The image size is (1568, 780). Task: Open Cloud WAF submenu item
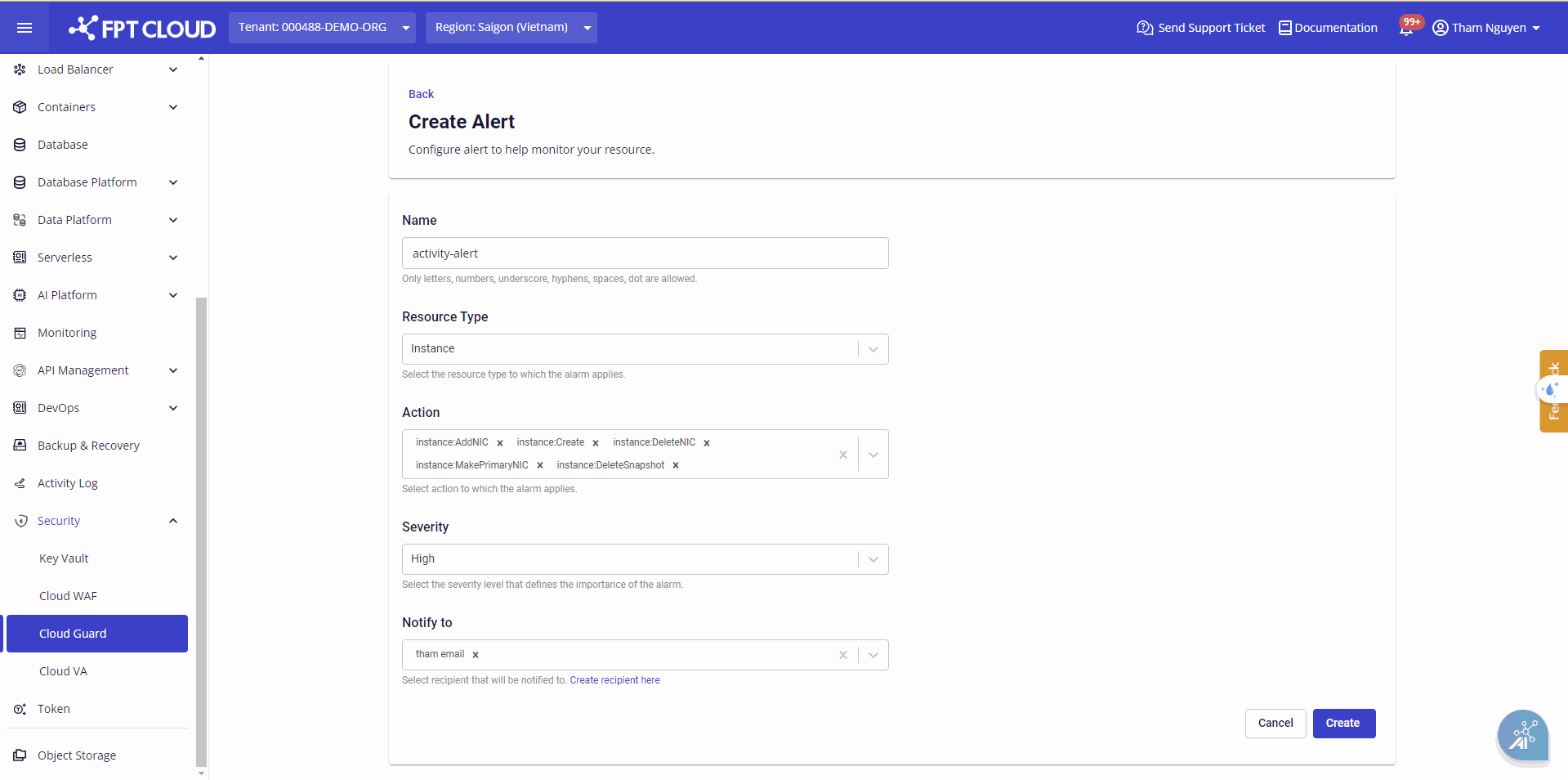pyautogui.click(x=96, y=596)
